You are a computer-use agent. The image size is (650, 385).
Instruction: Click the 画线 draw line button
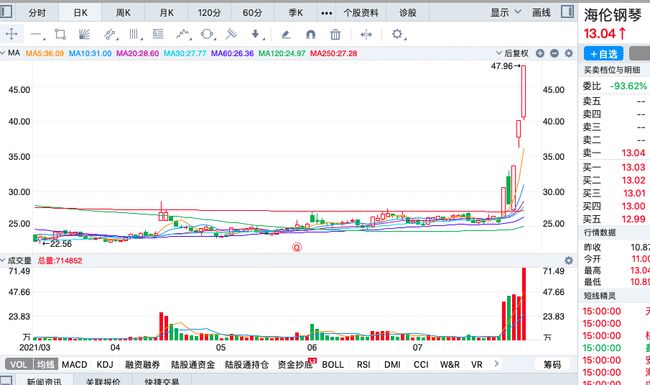tap(541, 13)
